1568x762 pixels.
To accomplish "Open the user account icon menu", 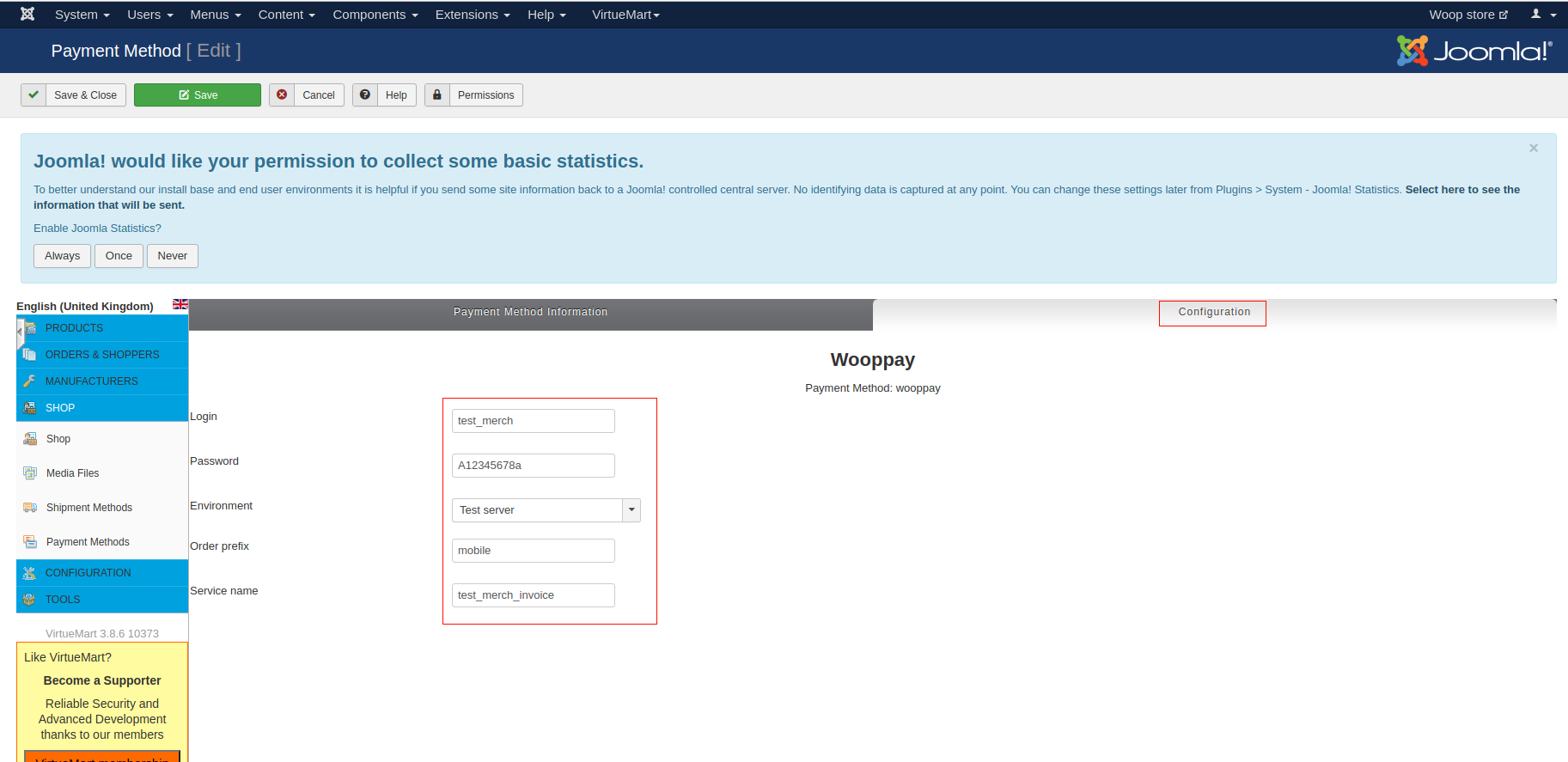I will tap(1543, 14).
